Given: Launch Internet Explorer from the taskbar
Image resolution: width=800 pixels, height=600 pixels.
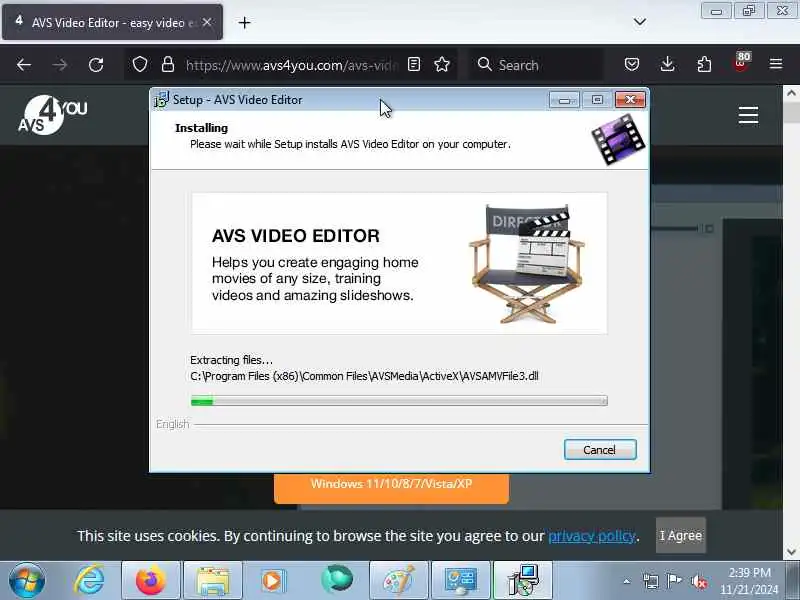Looking at the screenshot, I should tap(89, 581).
